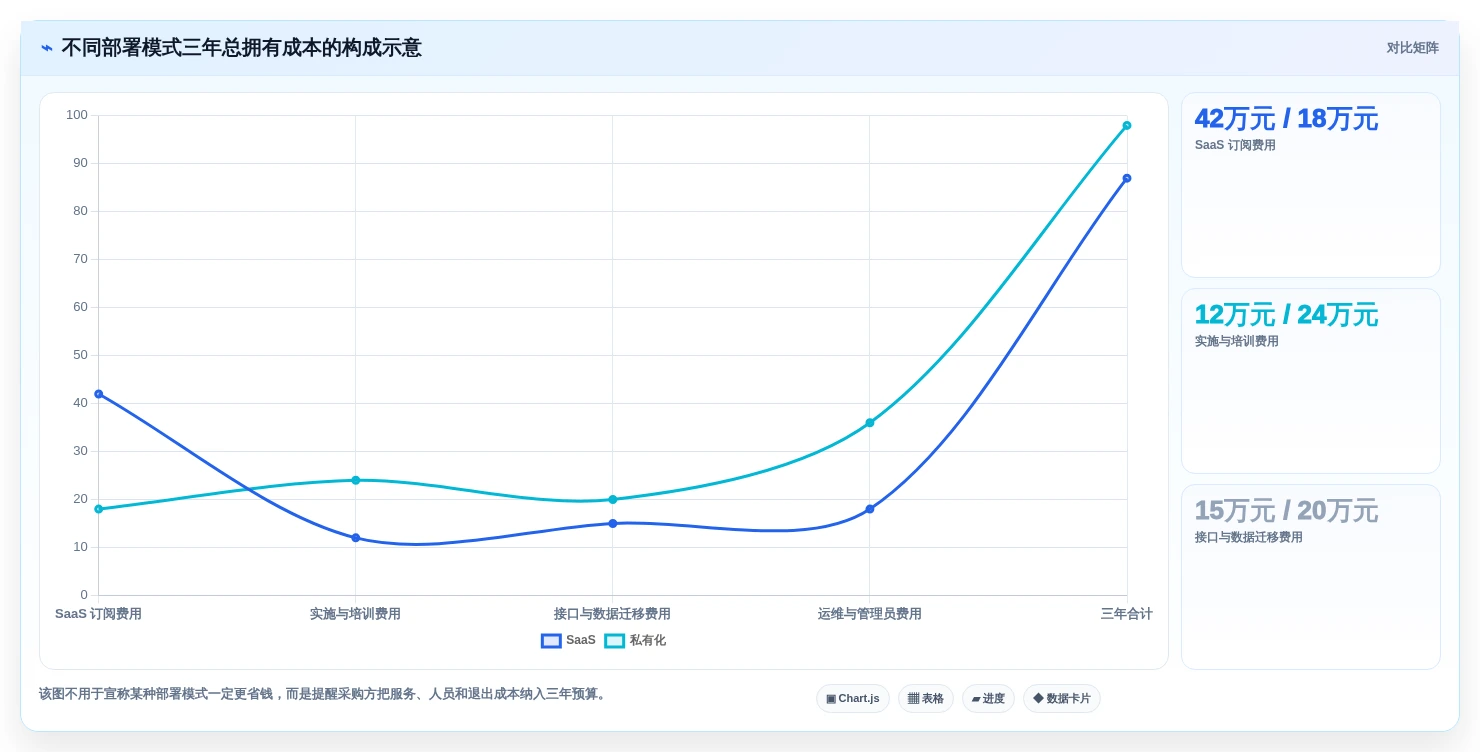Click the SaaS point at 三年合计
This screenshot has height=752, width=1480.
coord(1126,178)
